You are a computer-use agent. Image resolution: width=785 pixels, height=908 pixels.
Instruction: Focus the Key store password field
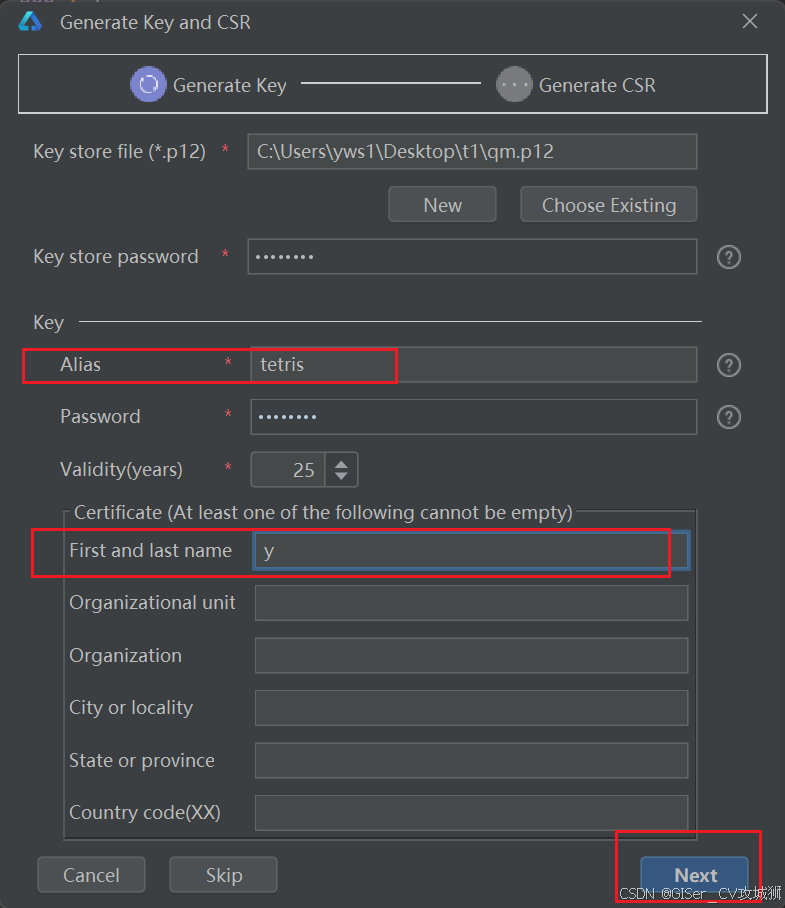[472, 257]
